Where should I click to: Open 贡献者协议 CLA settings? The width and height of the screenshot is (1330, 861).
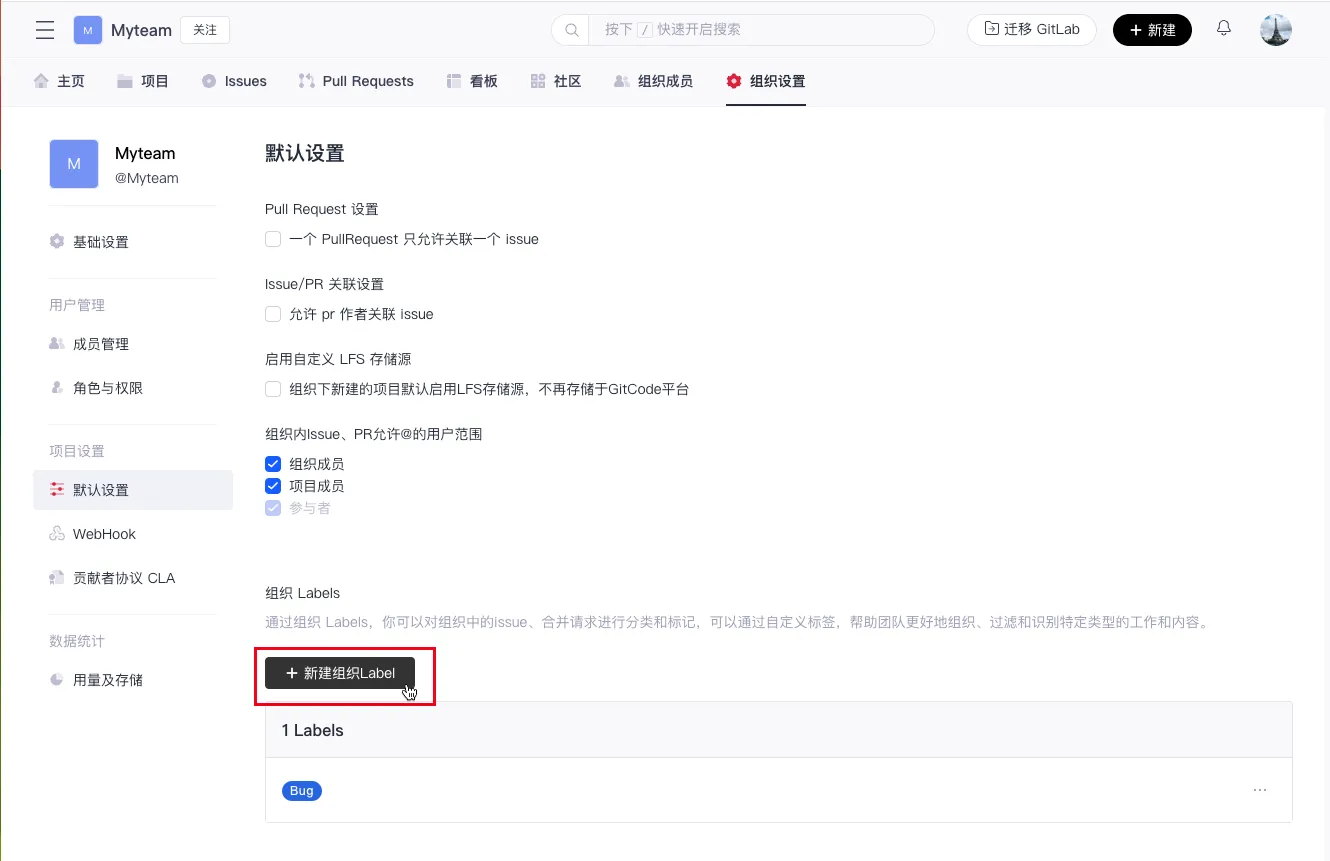click(x=123, y=578)
